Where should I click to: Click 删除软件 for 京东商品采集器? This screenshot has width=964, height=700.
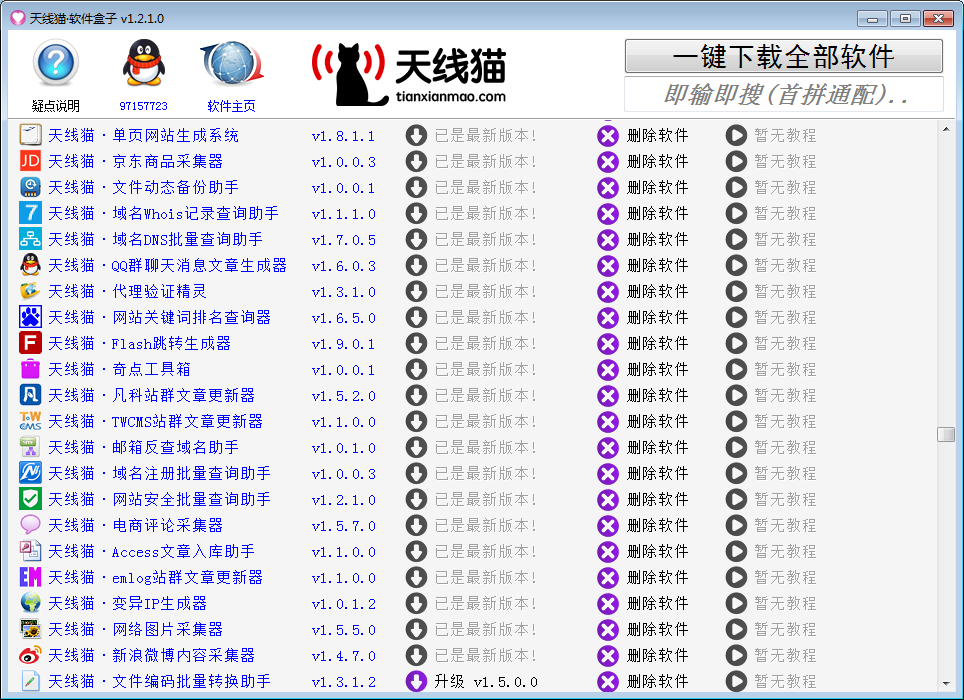pos(657,161)
